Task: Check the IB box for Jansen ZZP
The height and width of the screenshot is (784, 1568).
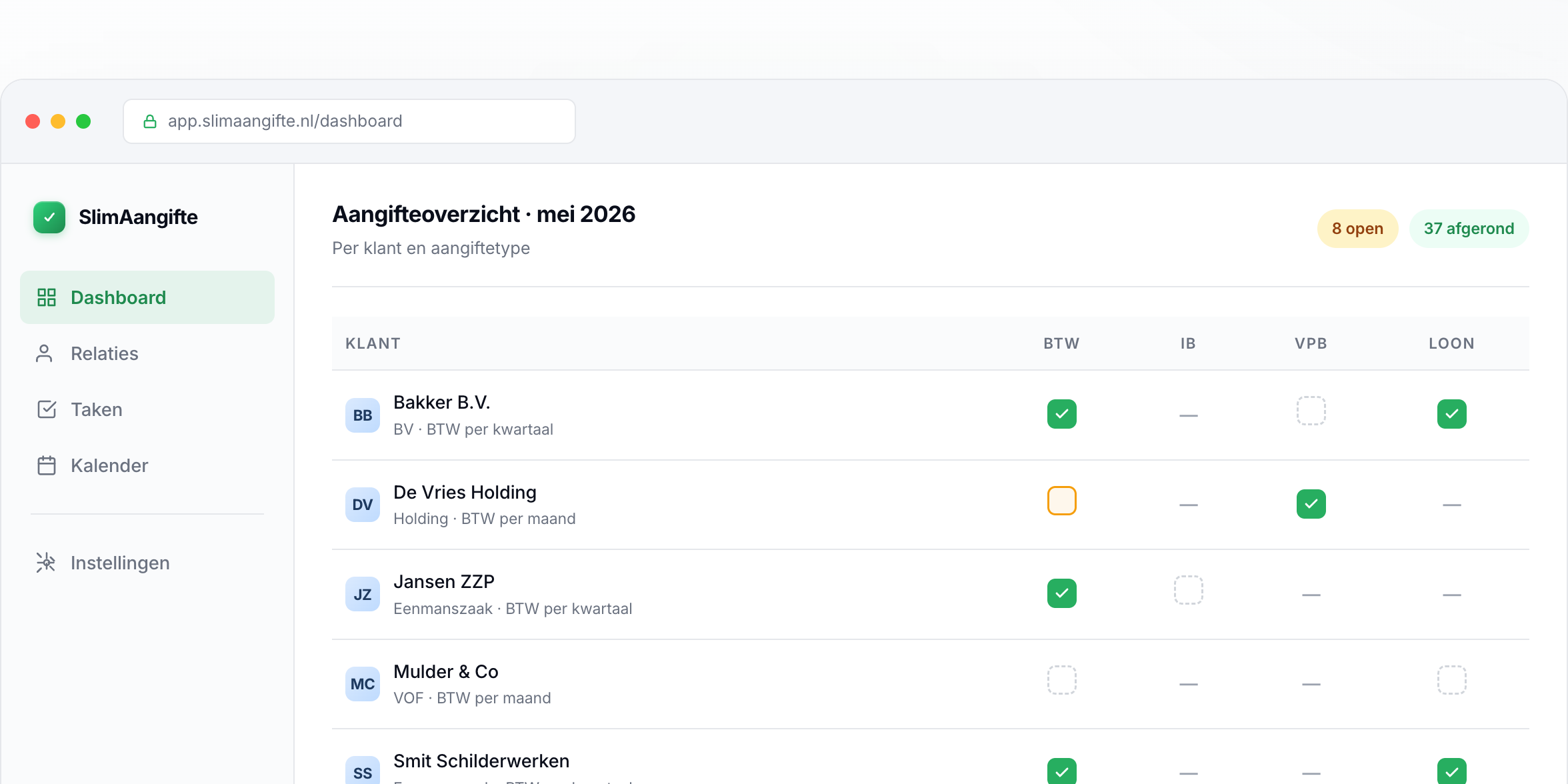Action: tap(1189, 590)
